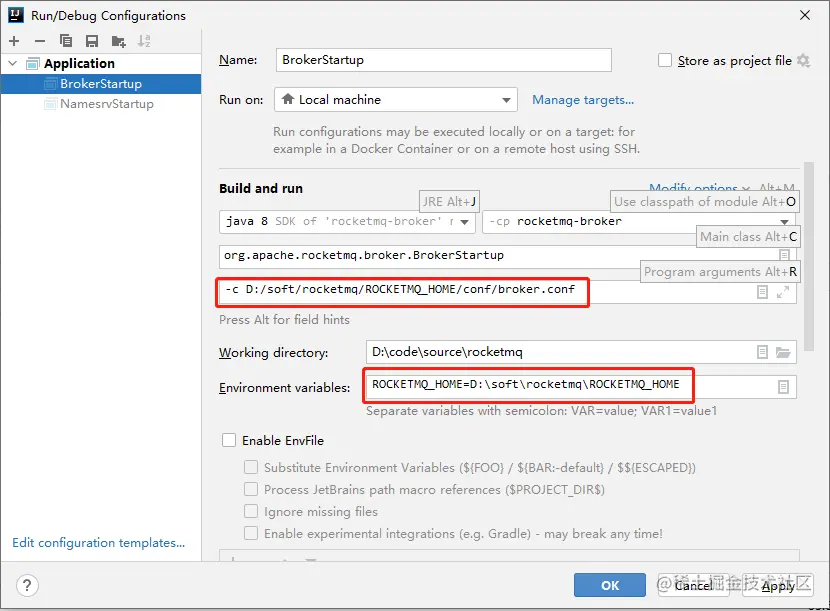Viewport: 830px width, 611px height.
Task: Click the Name input field
Action: pyautogui.click(x=444, y=60)
